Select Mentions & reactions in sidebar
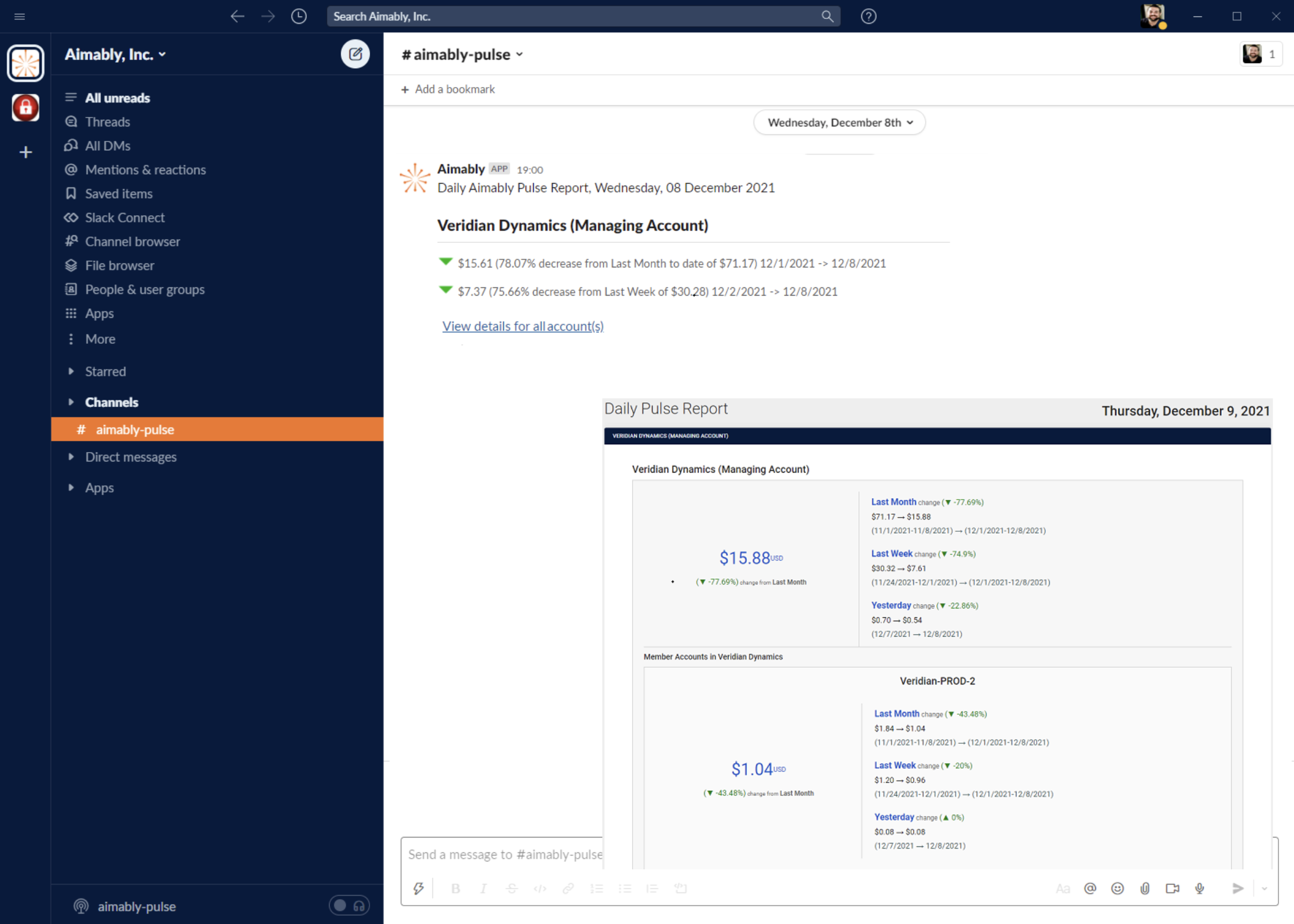The image size is (1294, 924). click(145, 170)
